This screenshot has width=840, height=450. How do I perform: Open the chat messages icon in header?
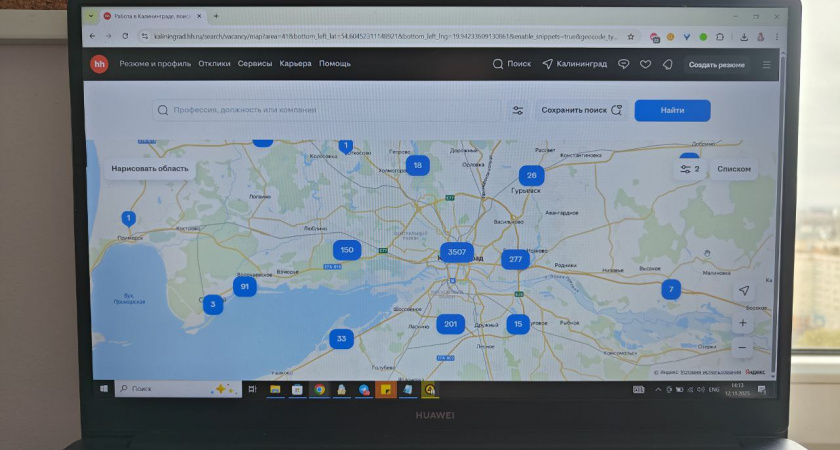tap(623, 64)
